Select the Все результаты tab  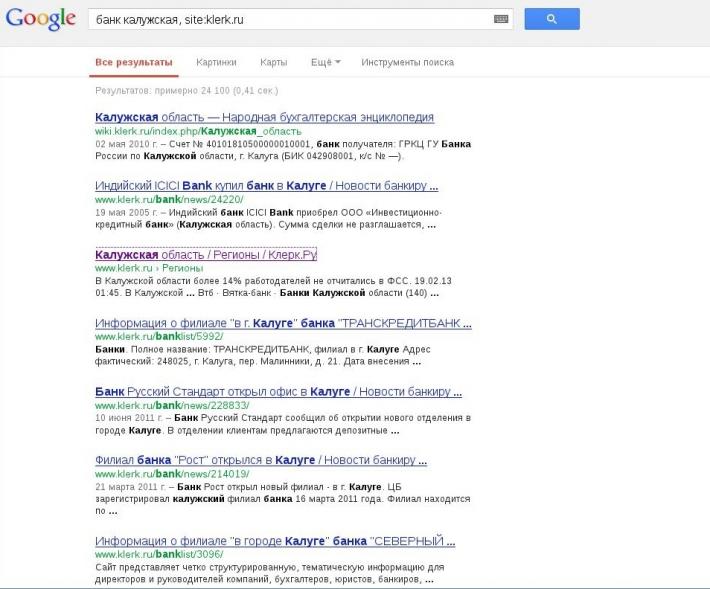[134, 62]
